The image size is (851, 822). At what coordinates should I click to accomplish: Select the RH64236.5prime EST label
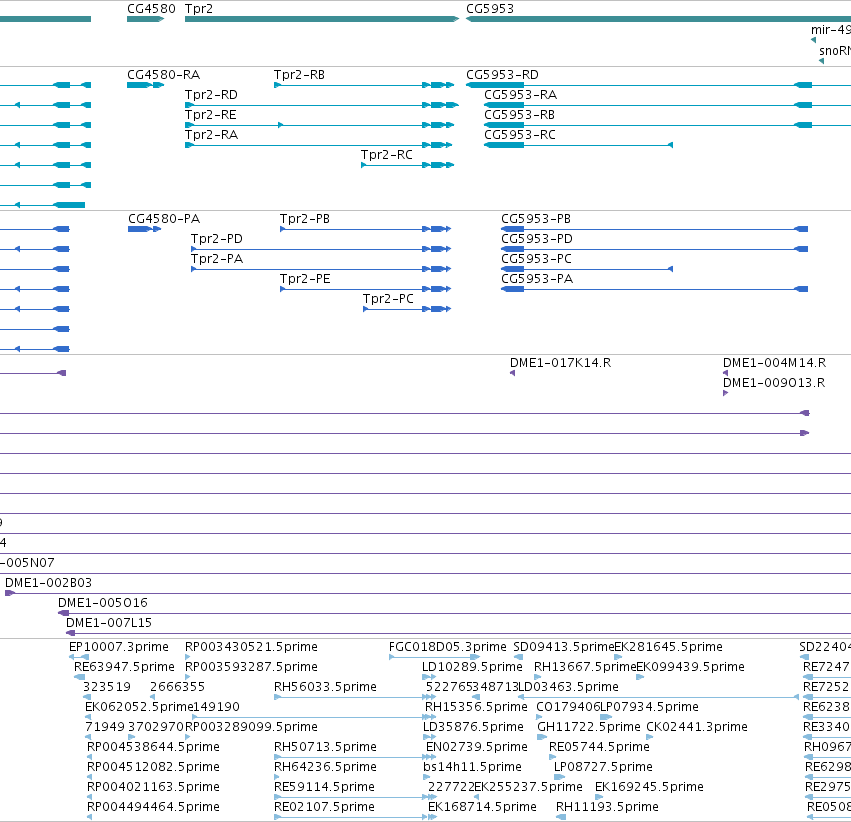325,768
